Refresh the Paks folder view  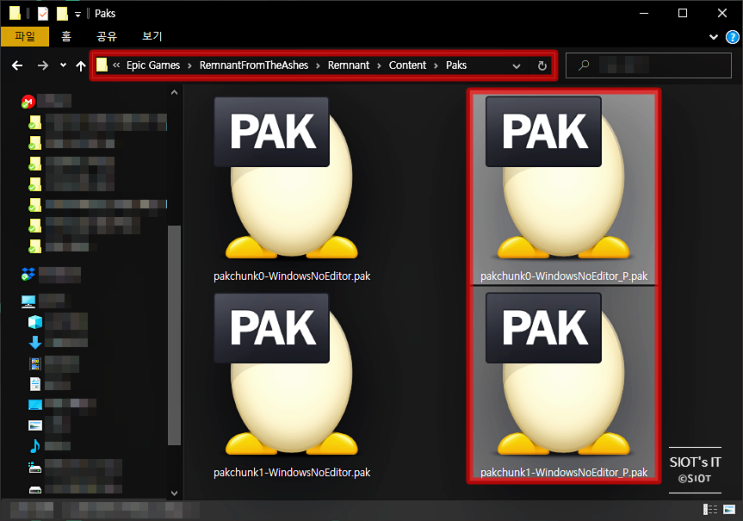tap(542, 66)
